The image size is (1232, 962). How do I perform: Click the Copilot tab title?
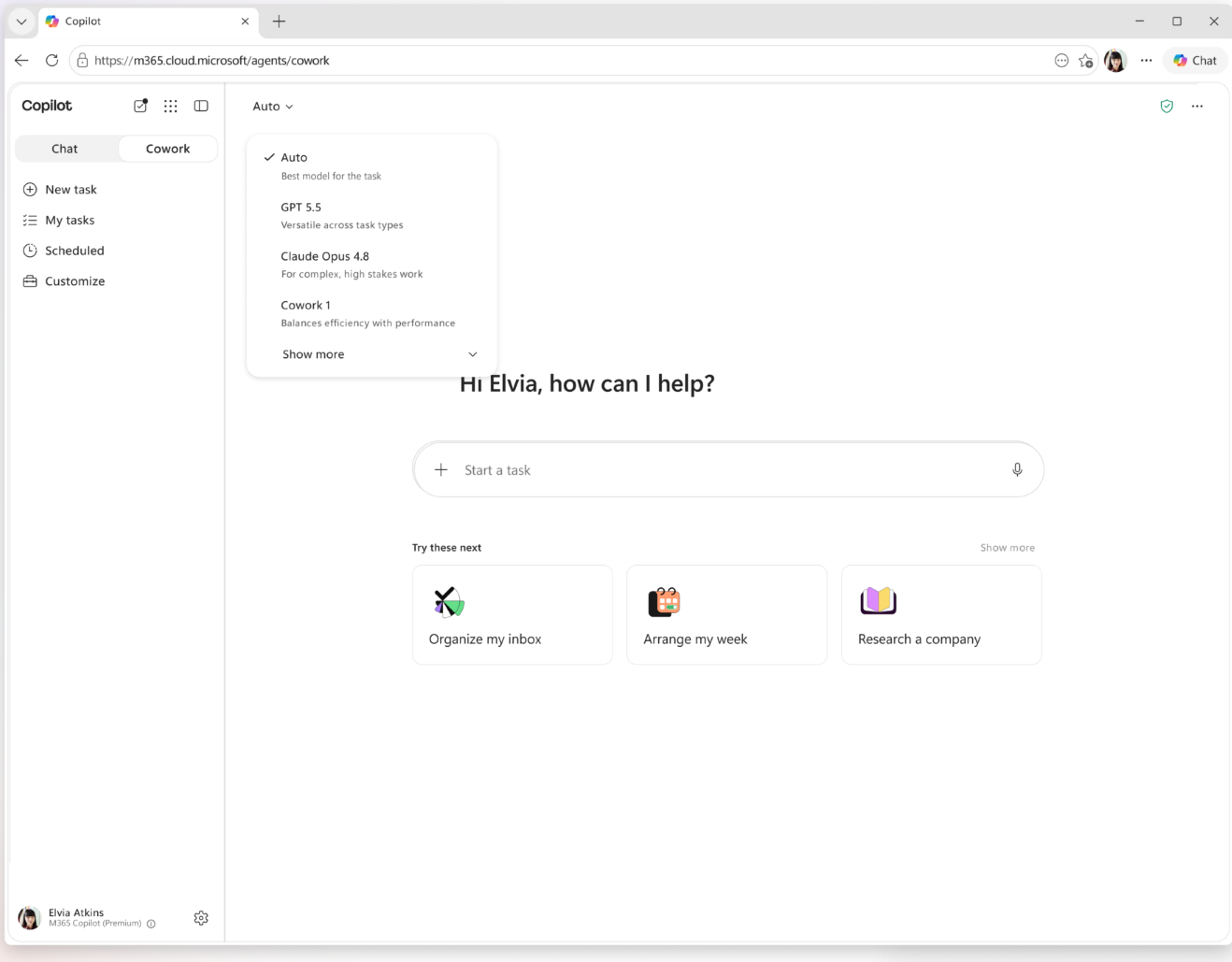(83, 21)
